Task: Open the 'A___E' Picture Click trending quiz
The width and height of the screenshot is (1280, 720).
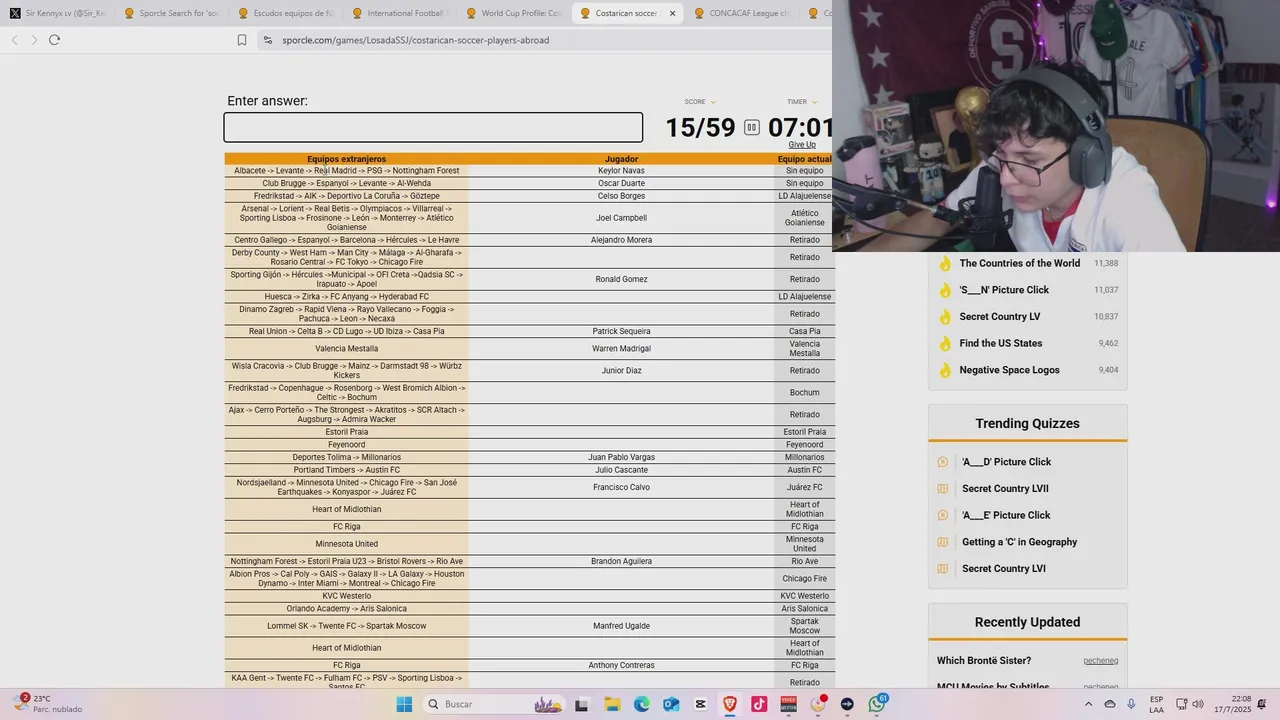Action: 1006,515
